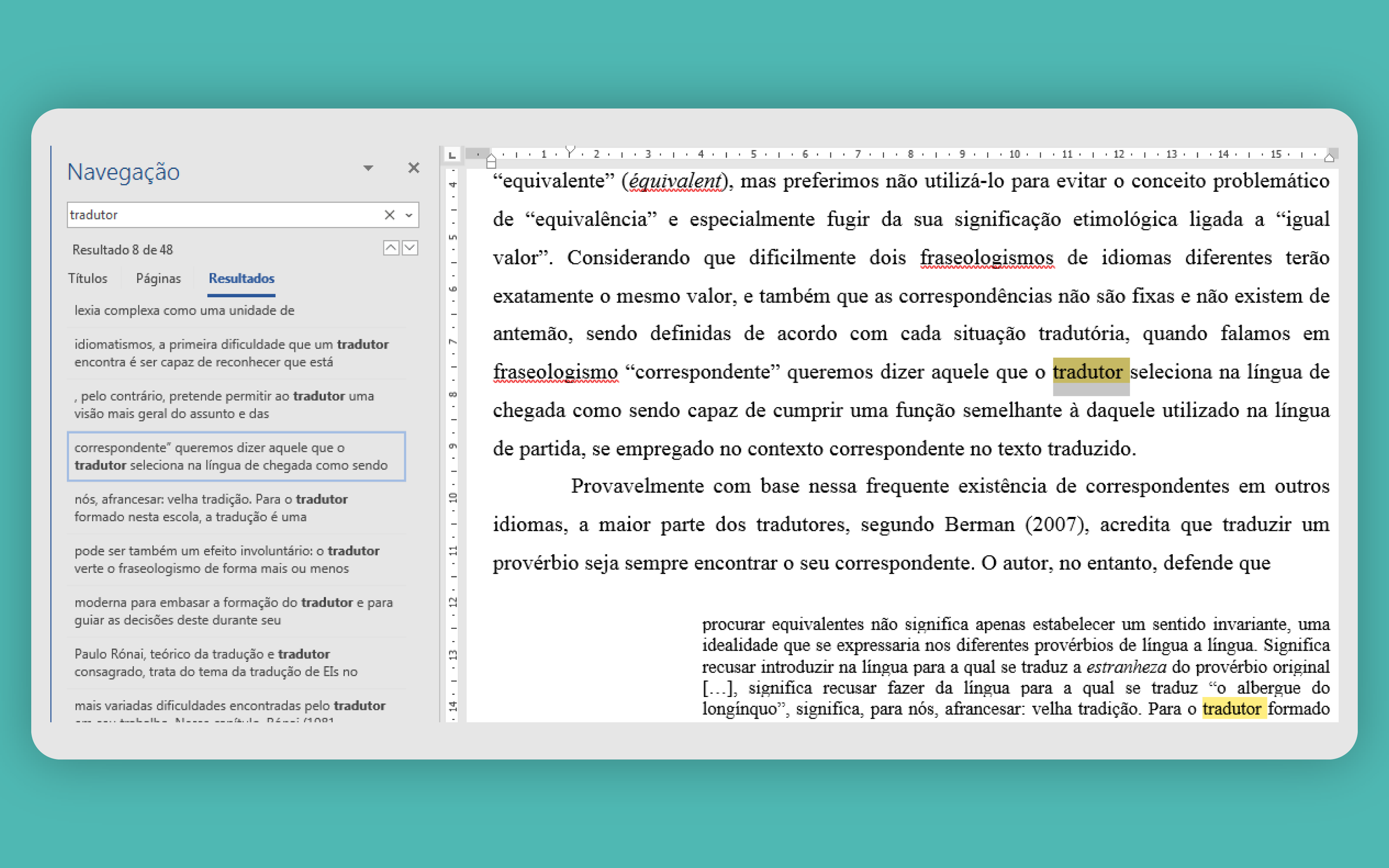
Task: Close the Navegação pane
Action: tap(414, 168)
